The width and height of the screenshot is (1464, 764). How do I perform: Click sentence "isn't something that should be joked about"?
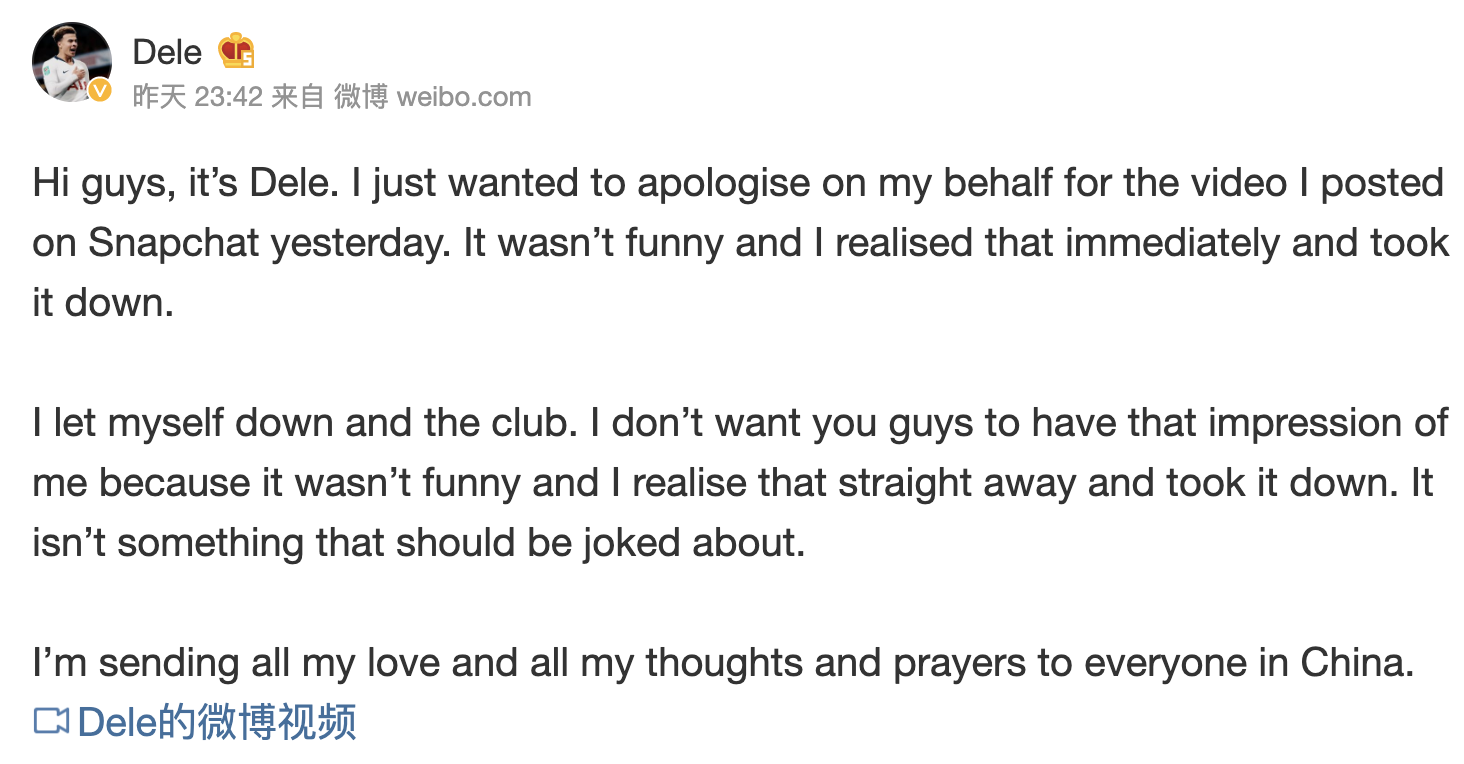[x=418, y=543]
